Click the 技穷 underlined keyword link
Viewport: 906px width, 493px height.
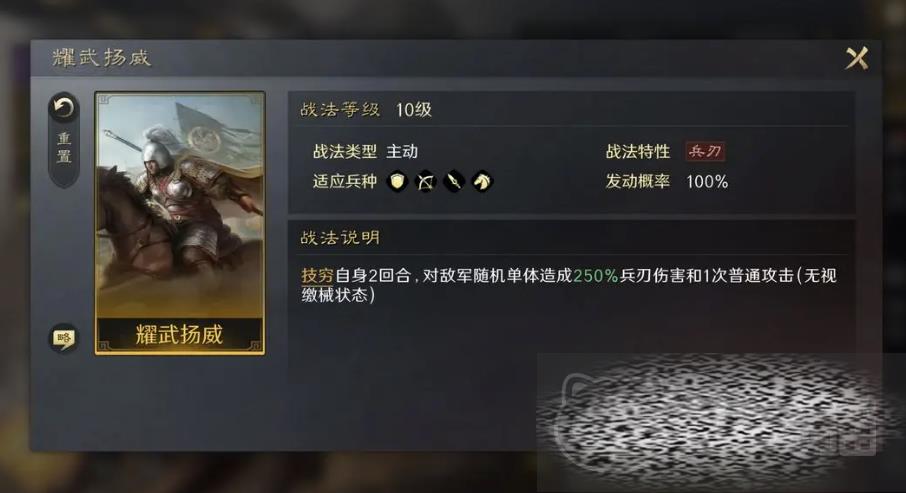(317, 276)
